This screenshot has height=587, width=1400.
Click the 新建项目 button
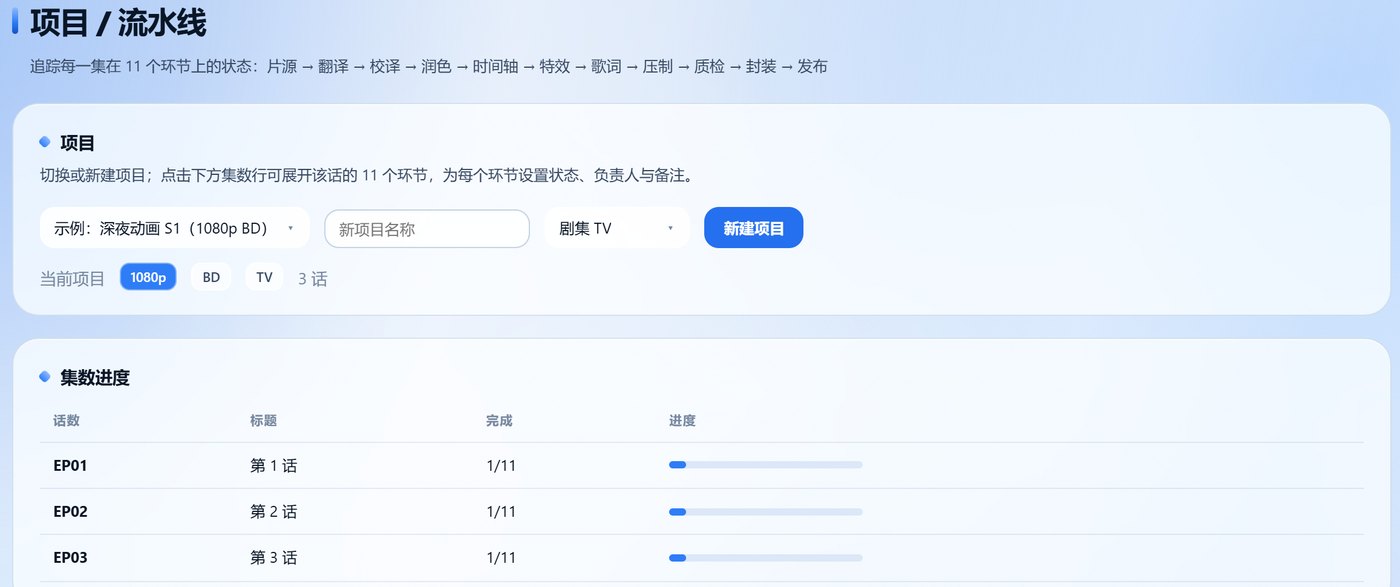(753, 228)
